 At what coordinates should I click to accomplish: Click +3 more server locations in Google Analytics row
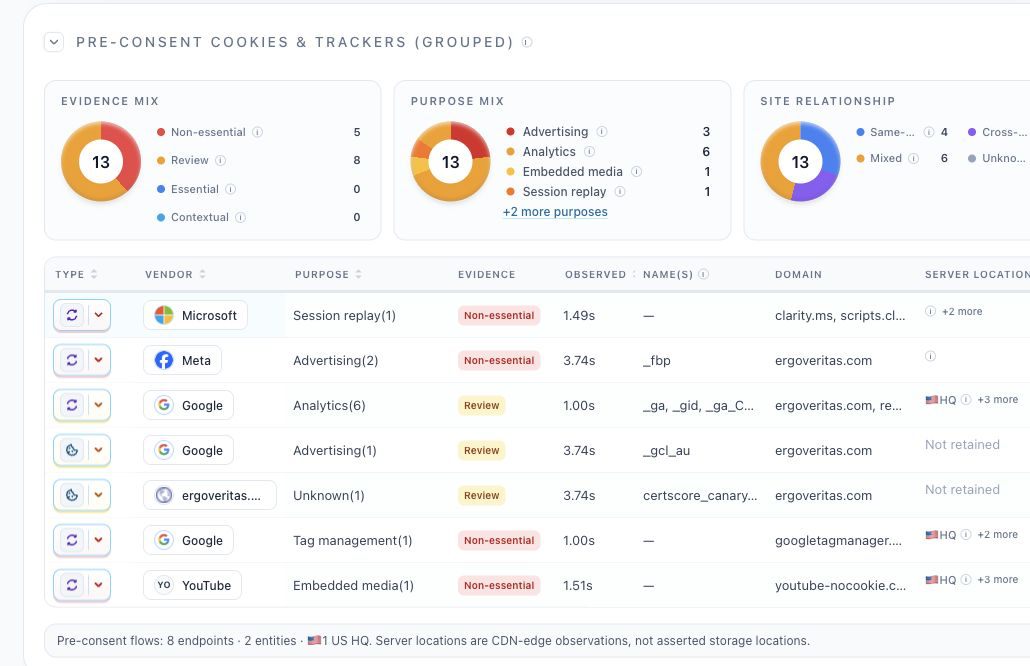pyautogui.click(x=997, y=399)
